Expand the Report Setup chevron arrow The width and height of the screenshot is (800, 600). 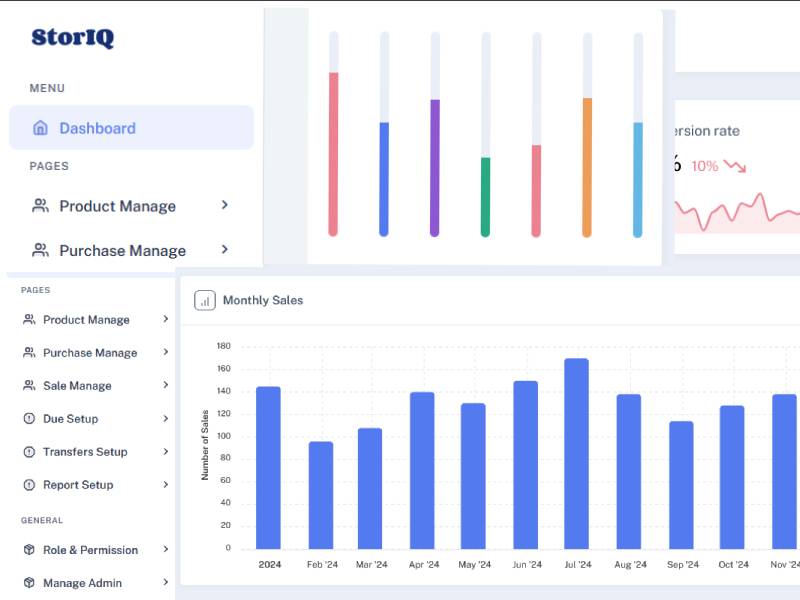click(x=165, y=485)
